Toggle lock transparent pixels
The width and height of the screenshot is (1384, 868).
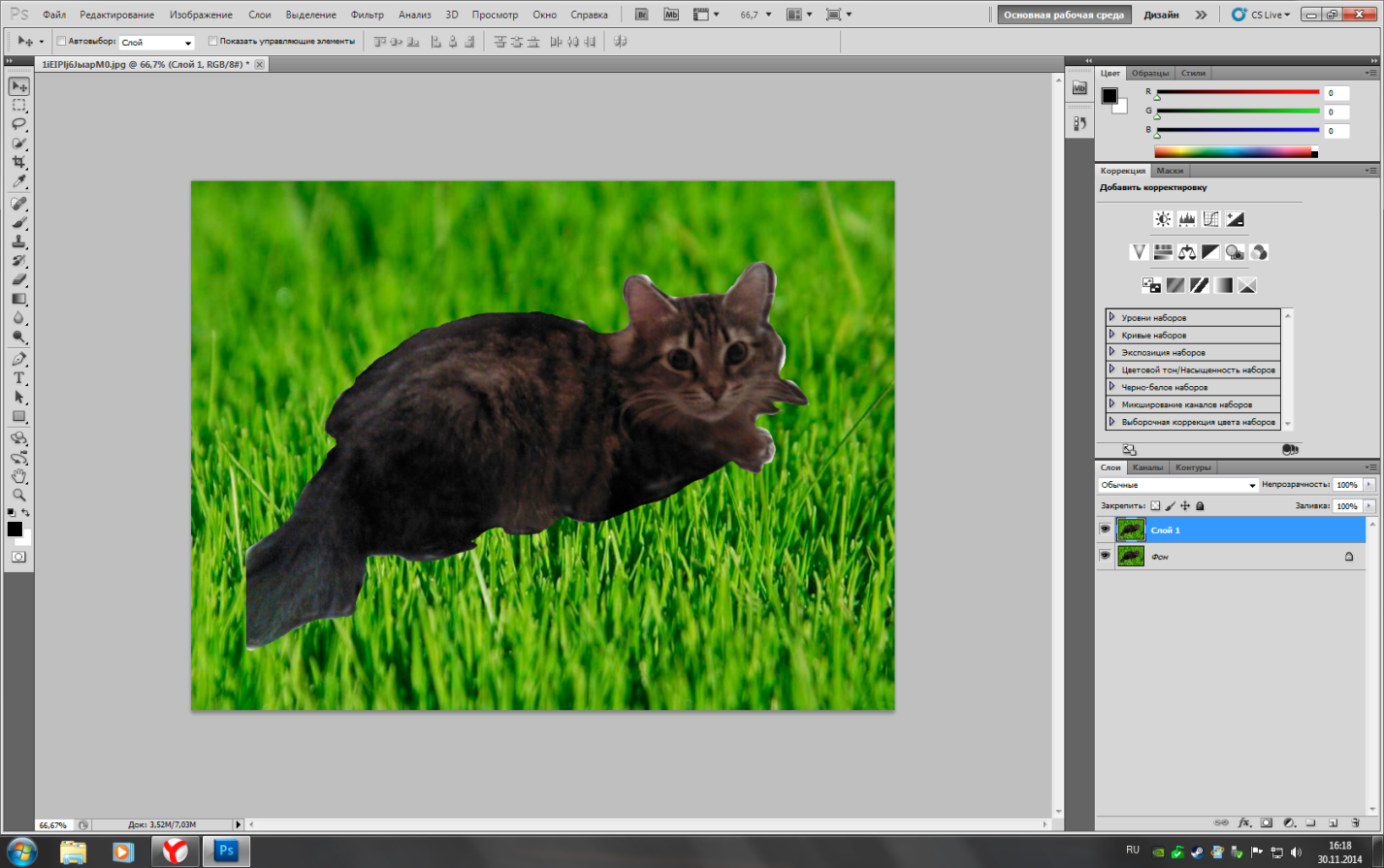coord(1155,506)
